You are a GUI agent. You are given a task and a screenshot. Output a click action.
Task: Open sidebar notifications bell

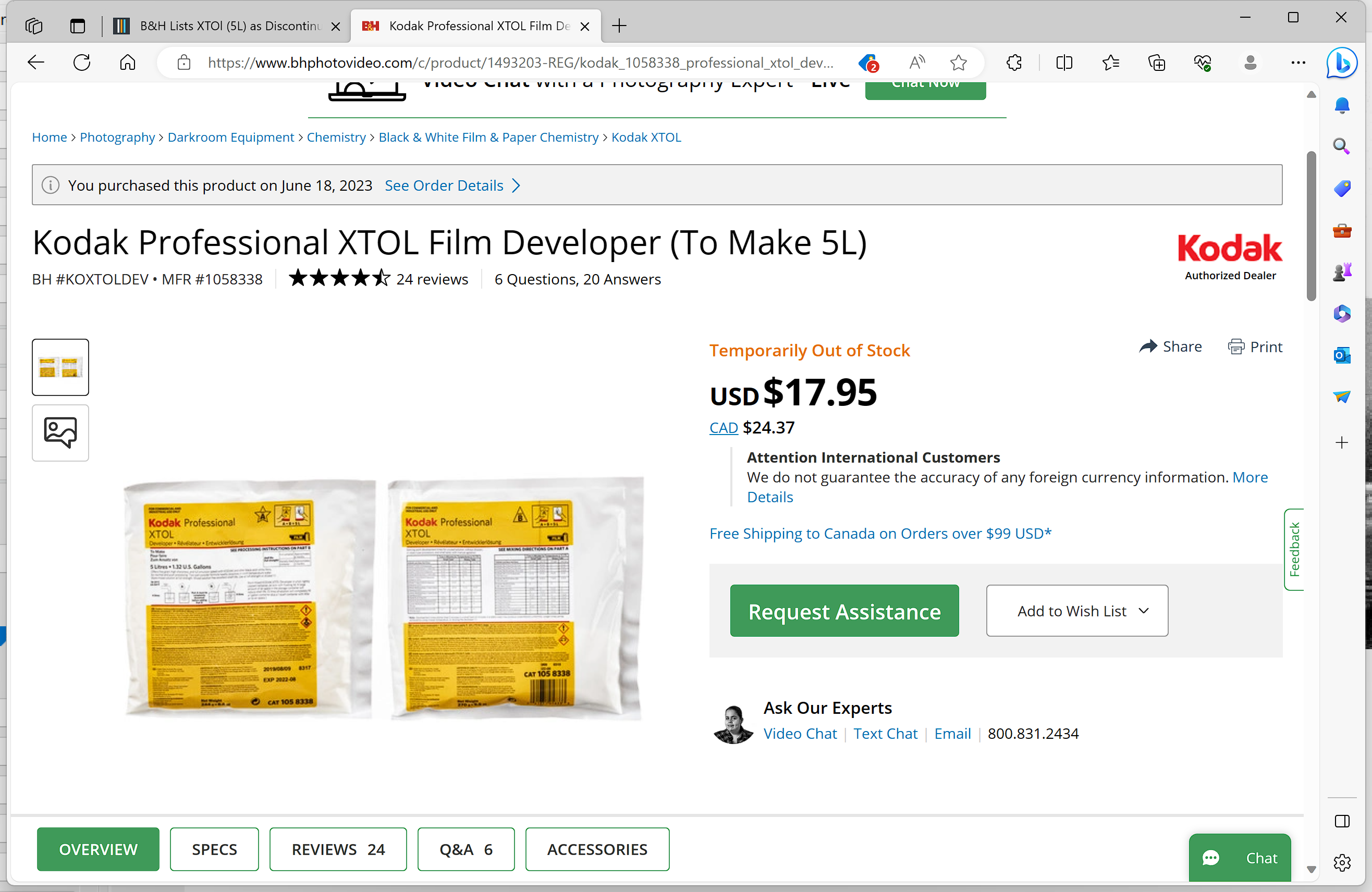click(x=1342, y=105)
